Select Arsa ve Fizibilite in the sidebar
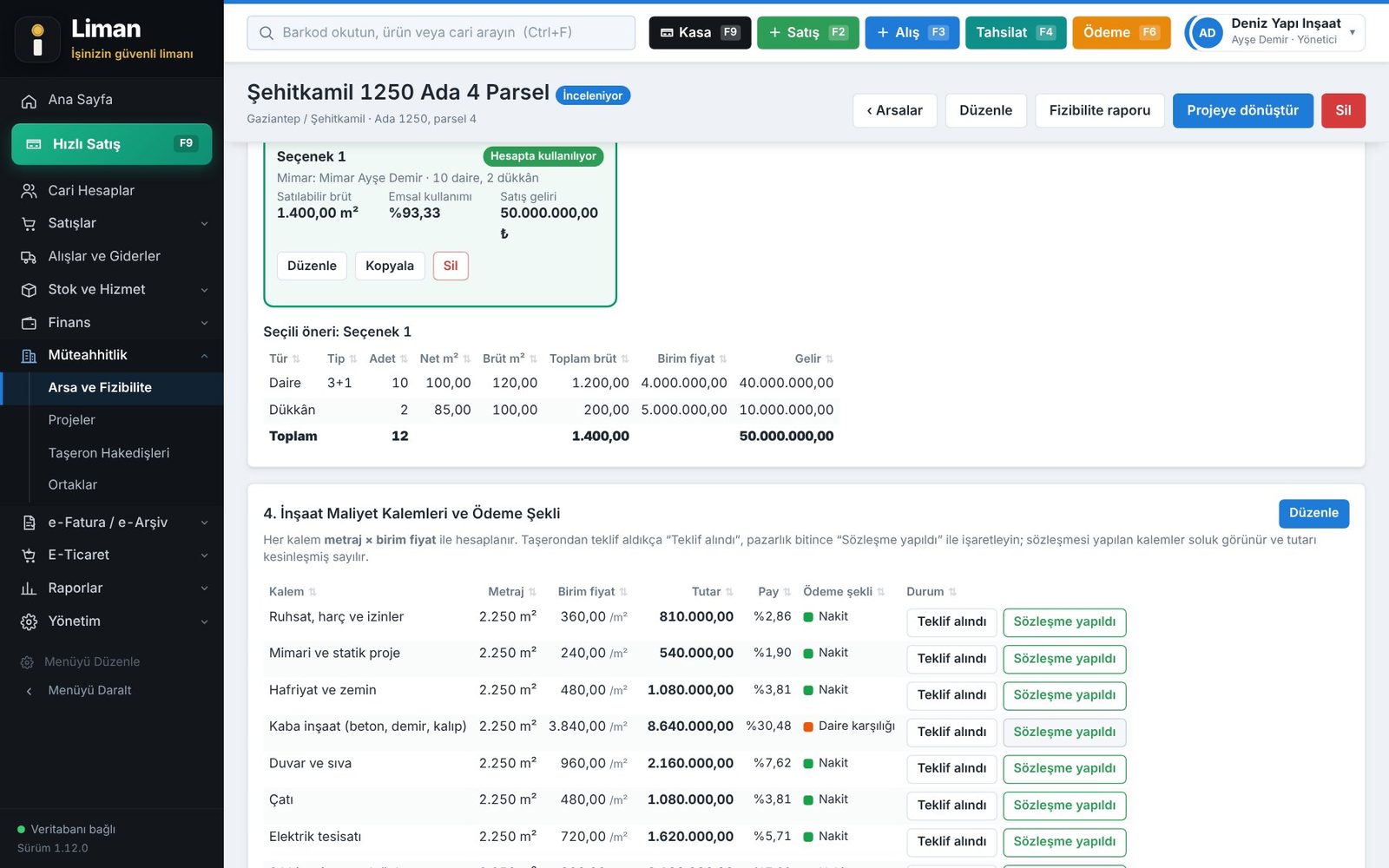 coord(112,388)
